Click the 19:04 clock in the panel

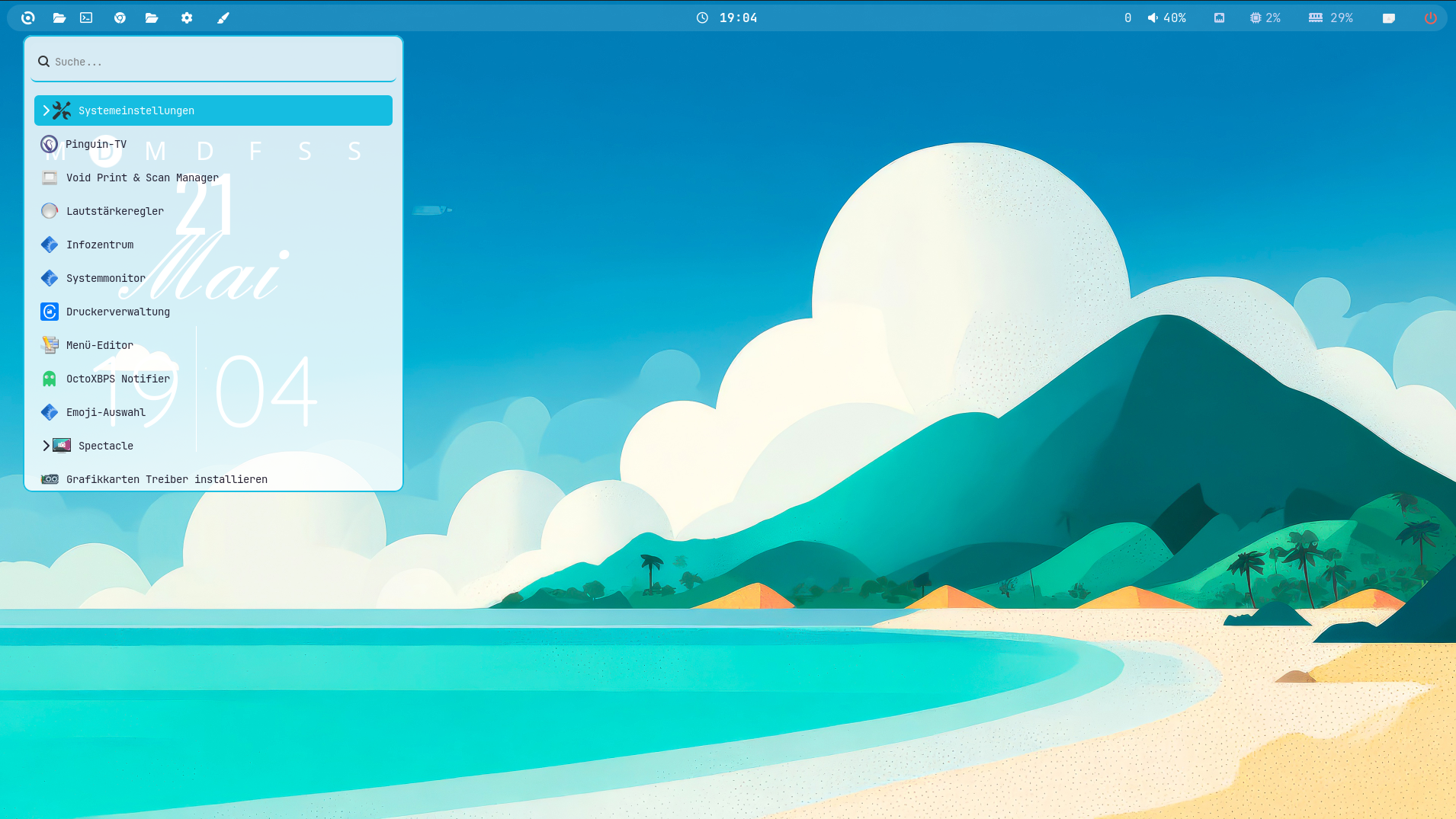pyautogui.click(x=739, y=18)
